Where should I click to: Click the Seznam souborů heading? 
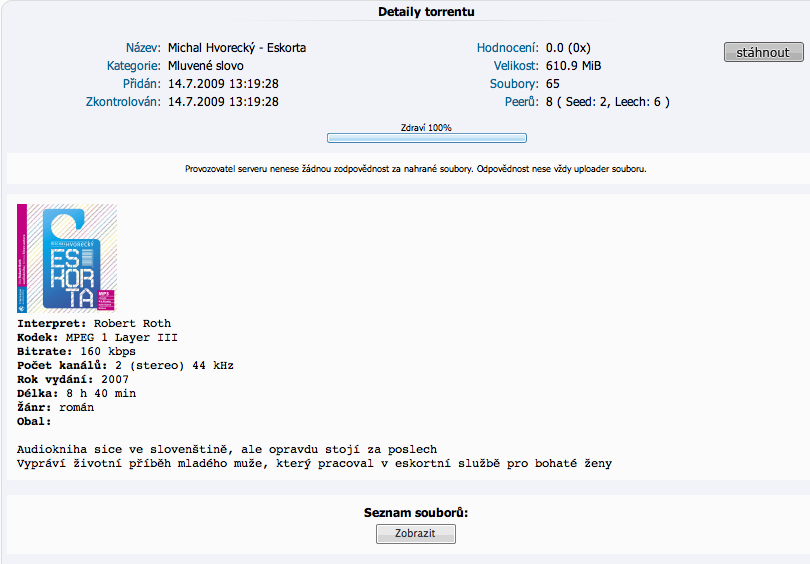(x=416, y=513)
